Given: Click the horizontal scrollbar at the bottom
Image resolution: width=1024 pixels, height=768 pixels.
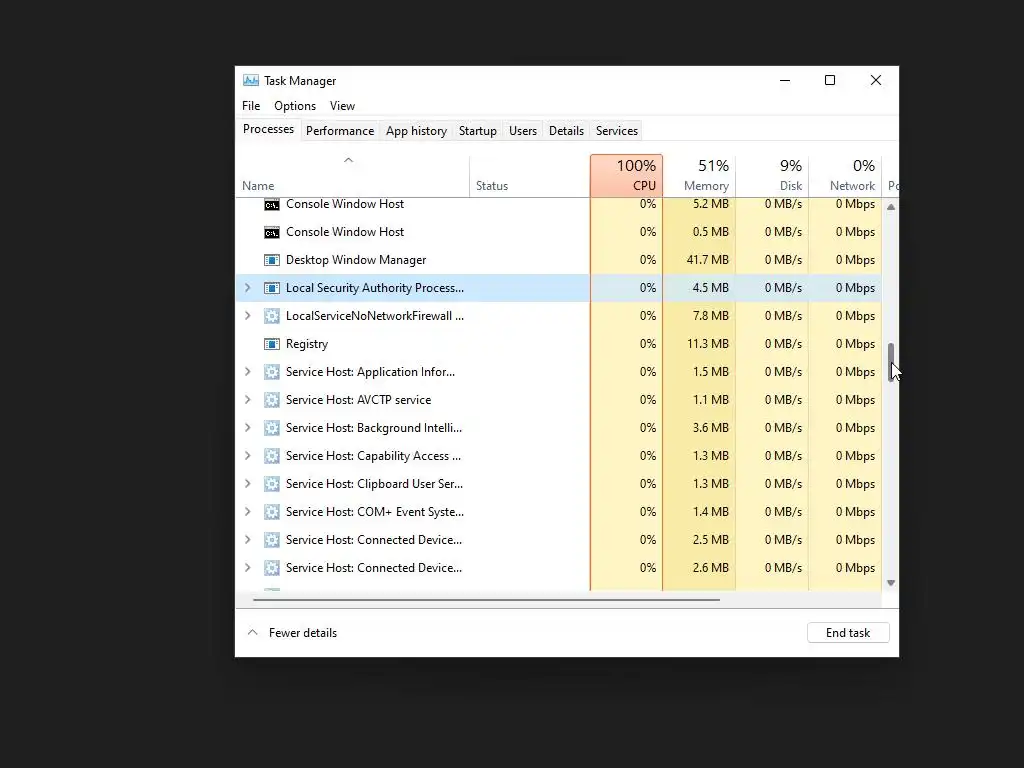Looking at the screenshot, I should coord(486,600).
